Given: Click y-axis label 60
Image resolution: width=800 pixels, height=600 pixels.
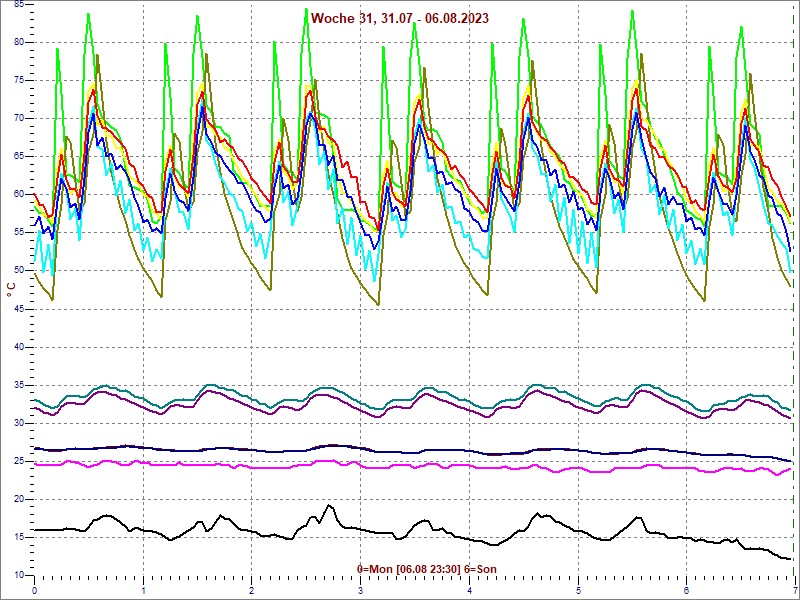Looking at the screenshot, I should [19, 194].
